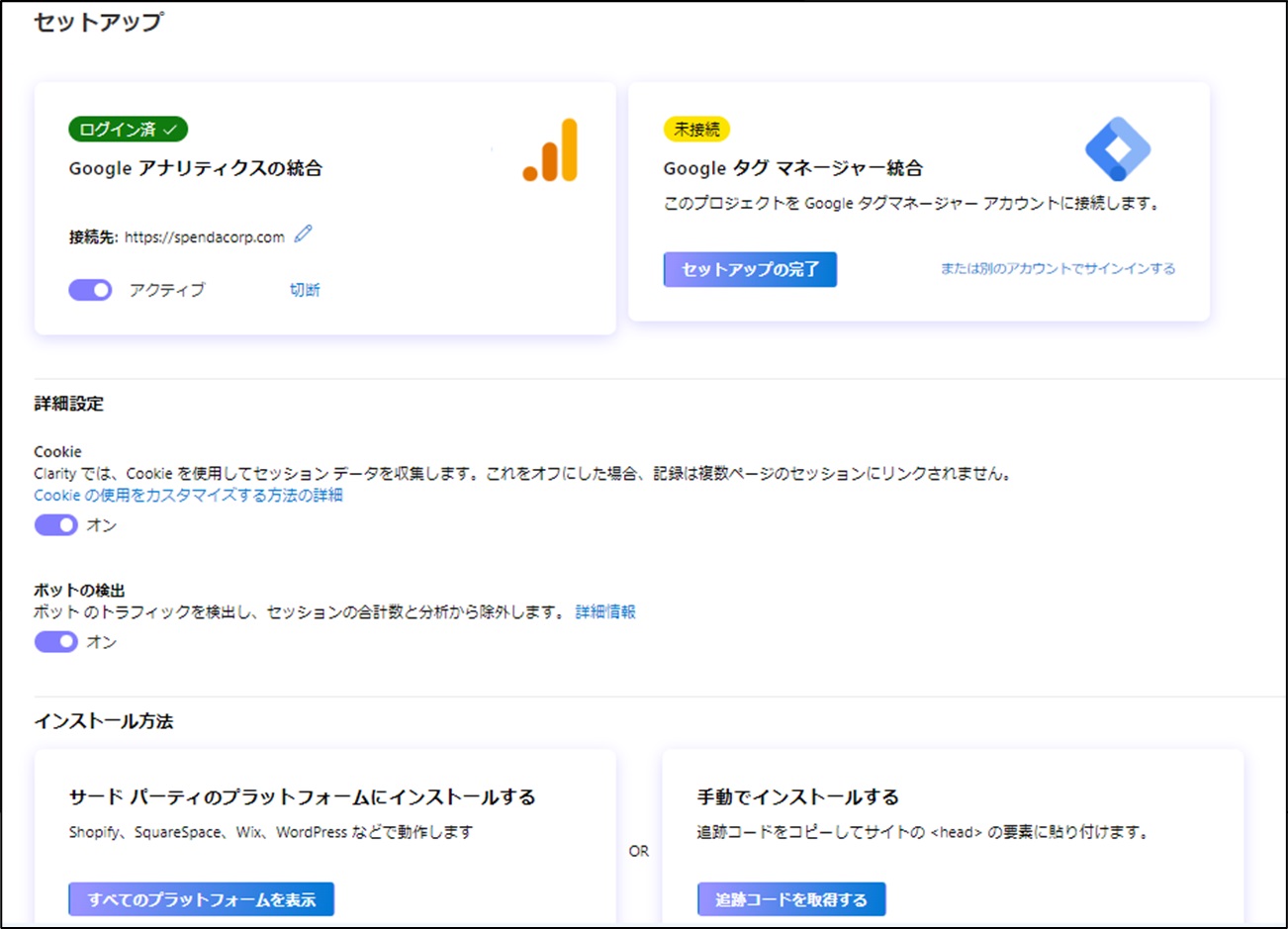Image resolution: width=1288 pixels, height=929 pixels.
Task: Click the Google Tag Manager diamond logo
Action: point(1117,149)
